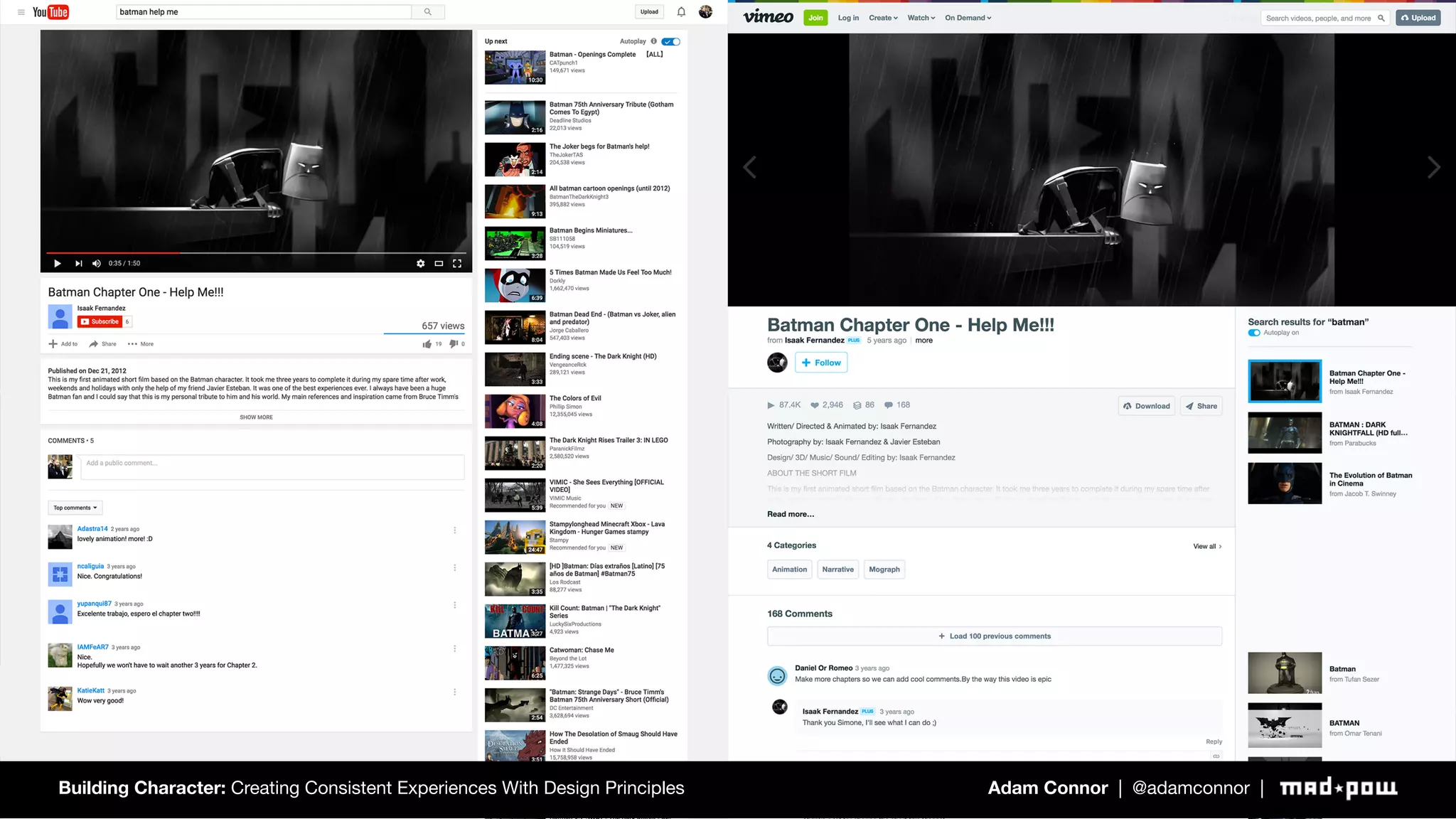Skip to next video in YouTube player

(x=78, y=264)
